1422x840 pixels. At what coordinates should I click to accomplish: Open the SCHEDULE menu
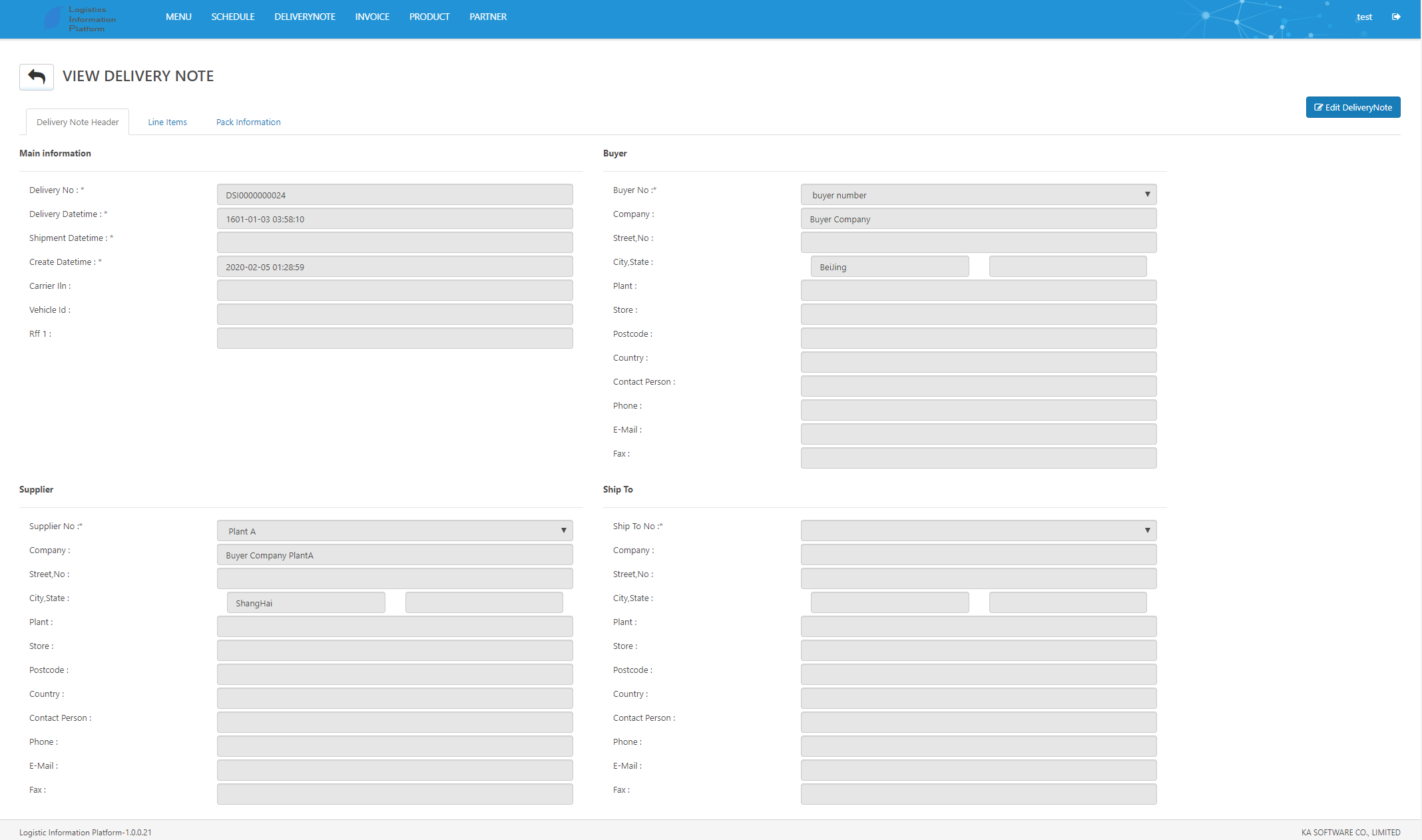[233, 17]
